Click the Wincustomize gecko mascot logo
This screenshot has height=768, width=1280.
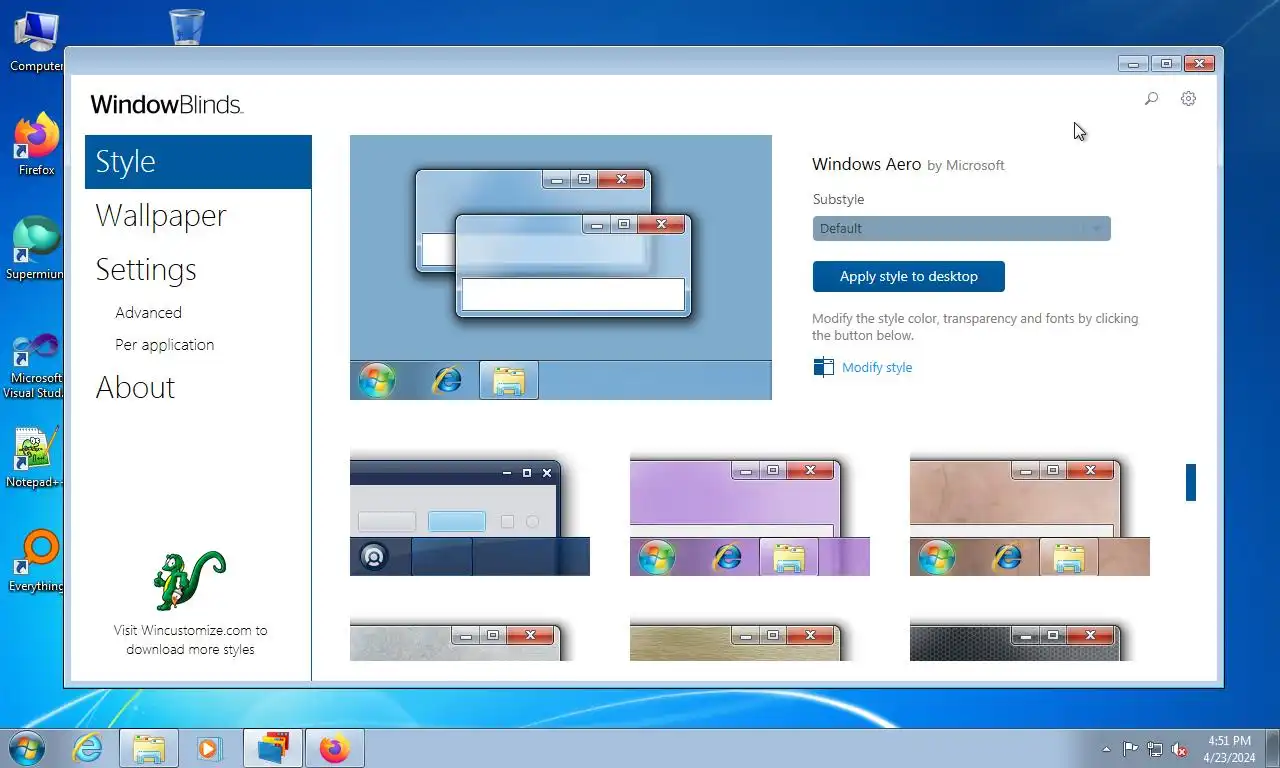(x=190, y=581)
